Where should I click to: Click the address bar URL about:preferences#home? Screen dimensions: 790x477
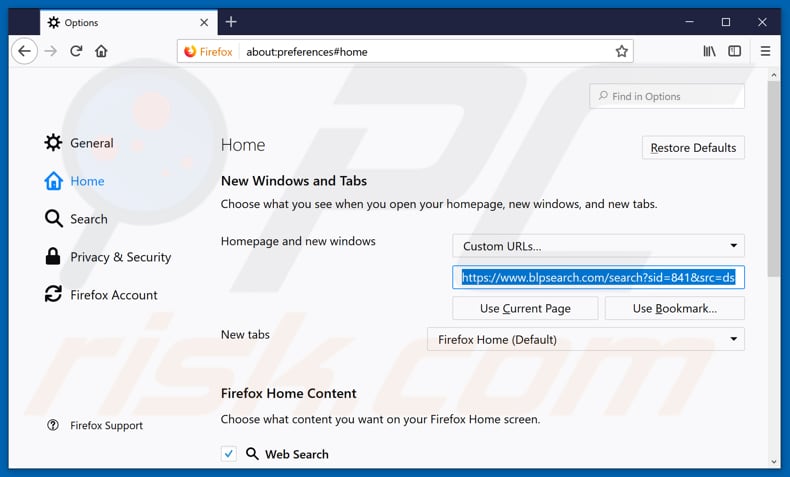[x=307, y=52]
